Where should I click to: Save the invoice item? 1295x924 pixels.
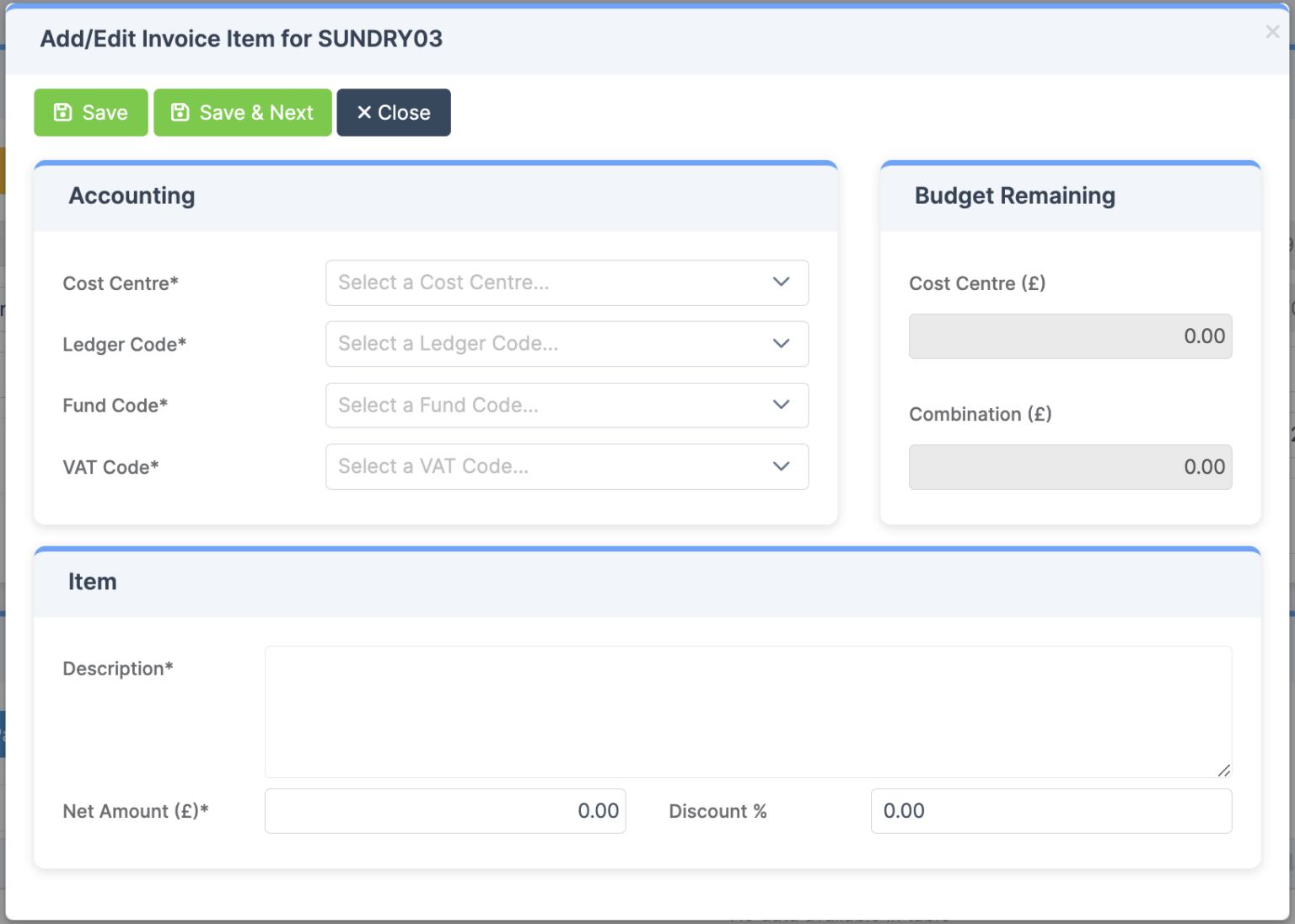pyautogui.click(x=90, y=112)
